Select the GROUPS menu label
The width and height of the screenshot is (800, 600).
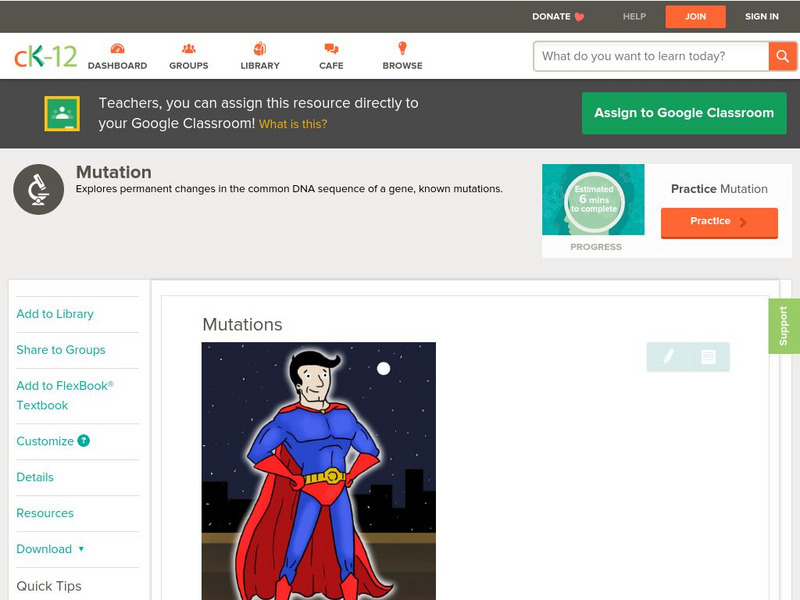(x=189, y=66)
